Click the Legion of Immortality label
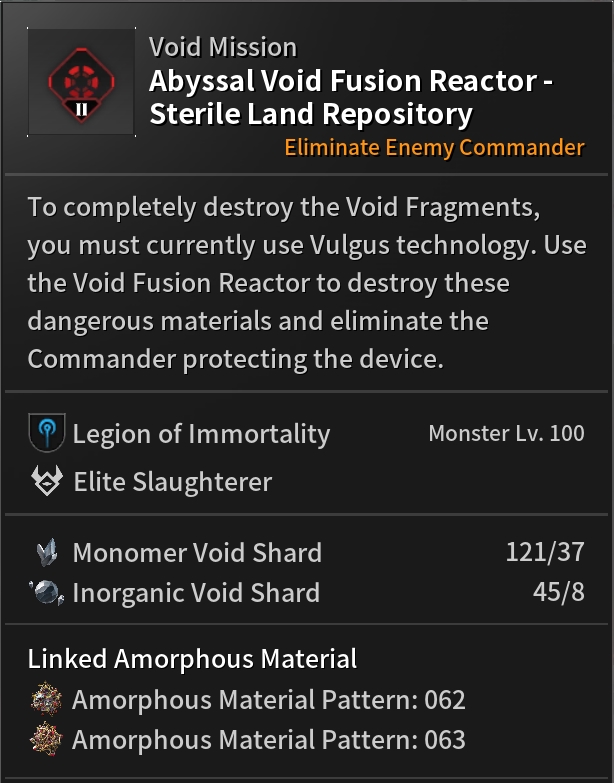 (x=201, y=434)
